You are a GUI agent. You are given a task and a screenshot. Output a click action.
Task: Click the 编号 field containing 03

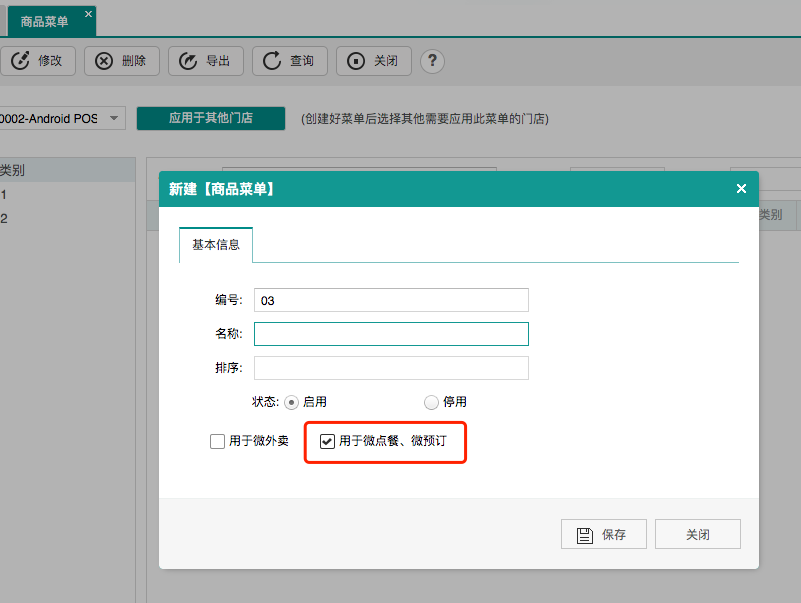pyautogui.click(x=391, y=300)
